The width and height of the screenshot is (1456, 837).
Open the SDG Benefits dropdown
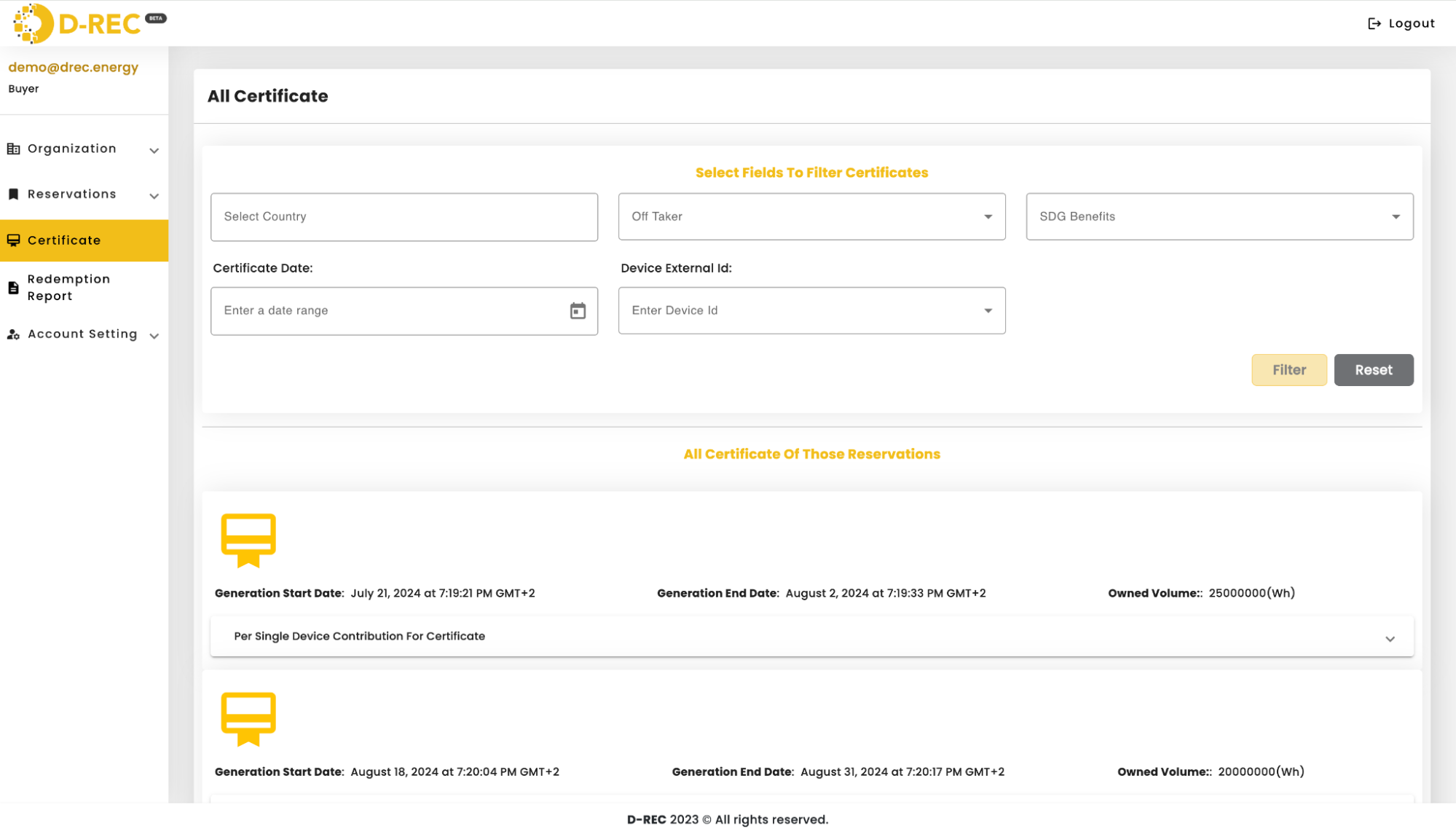click(1219, 216)
